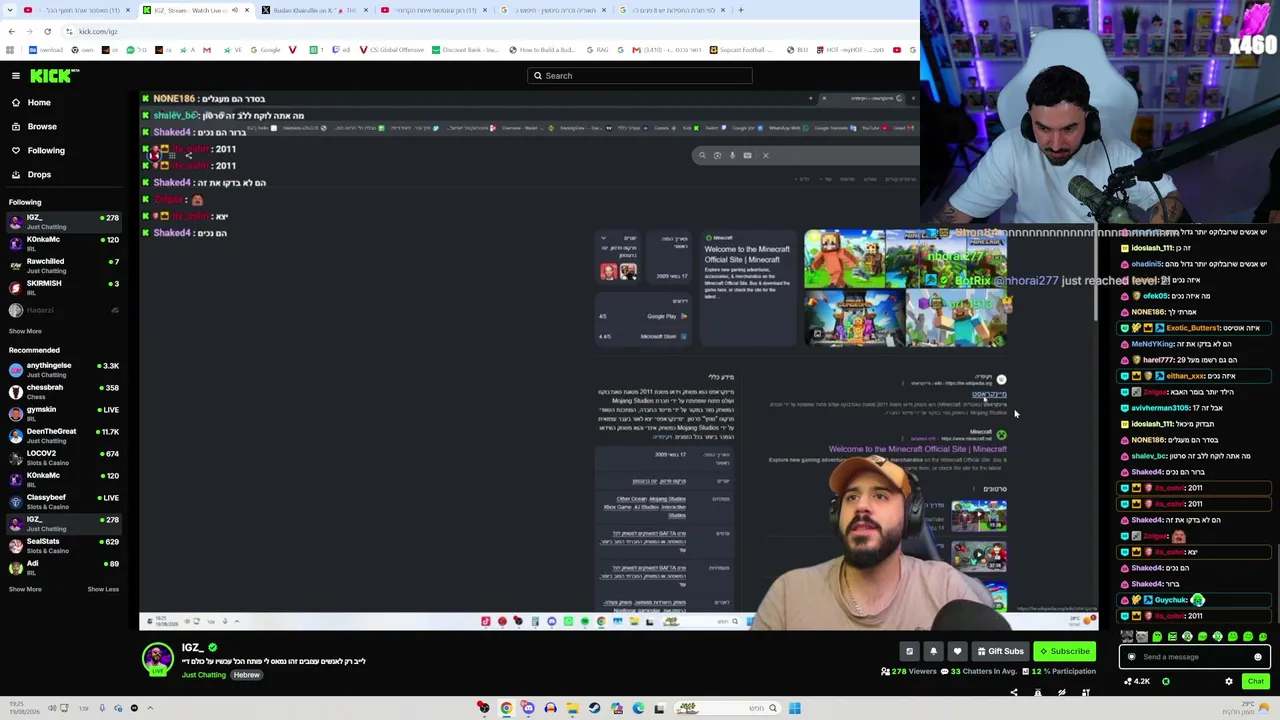Open Discount Bank bookmark
1280x720 pixels.
(465, 50)
